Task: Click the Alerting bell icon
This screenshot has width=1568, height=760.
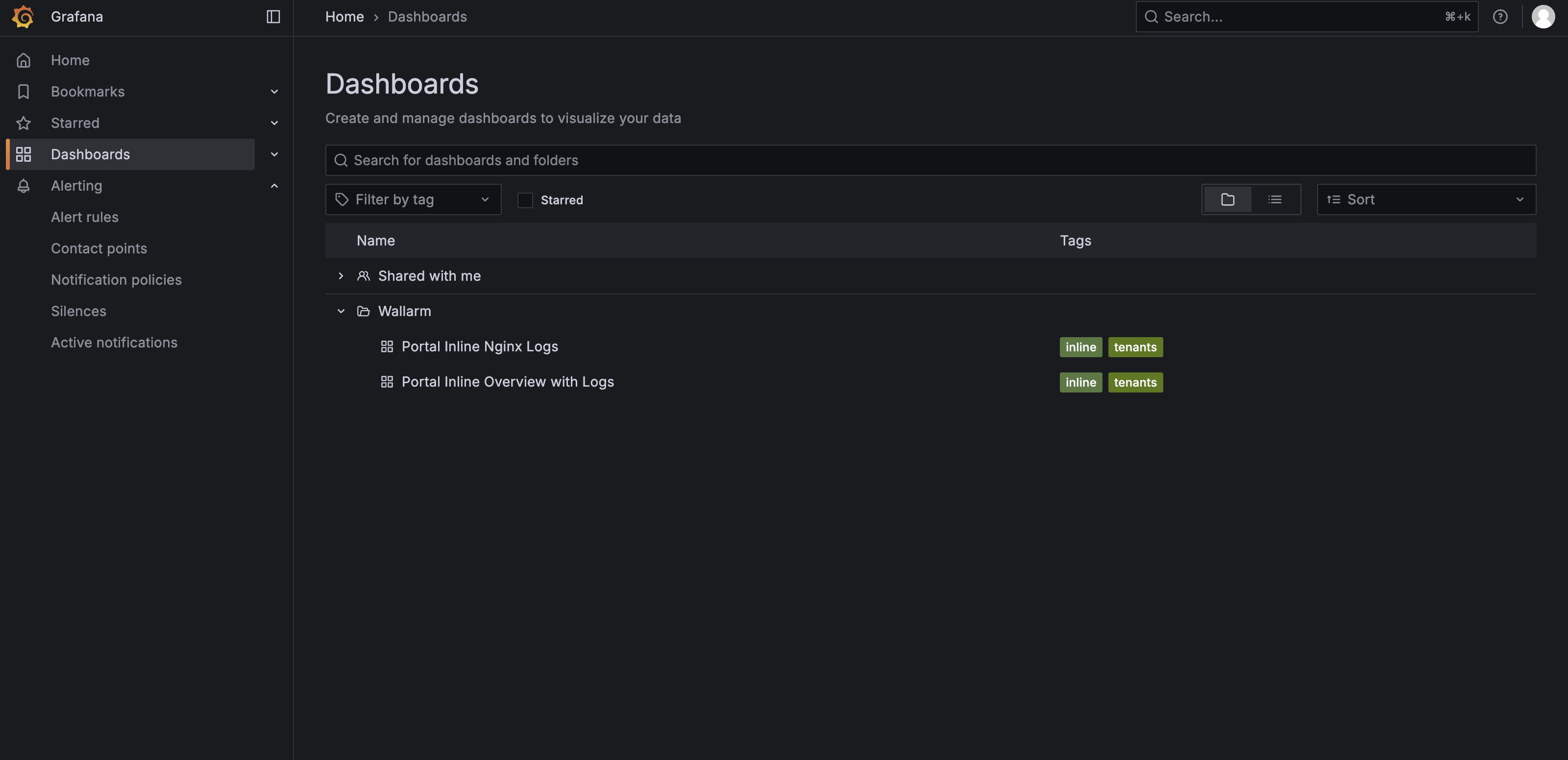Action: click(24, 186)
